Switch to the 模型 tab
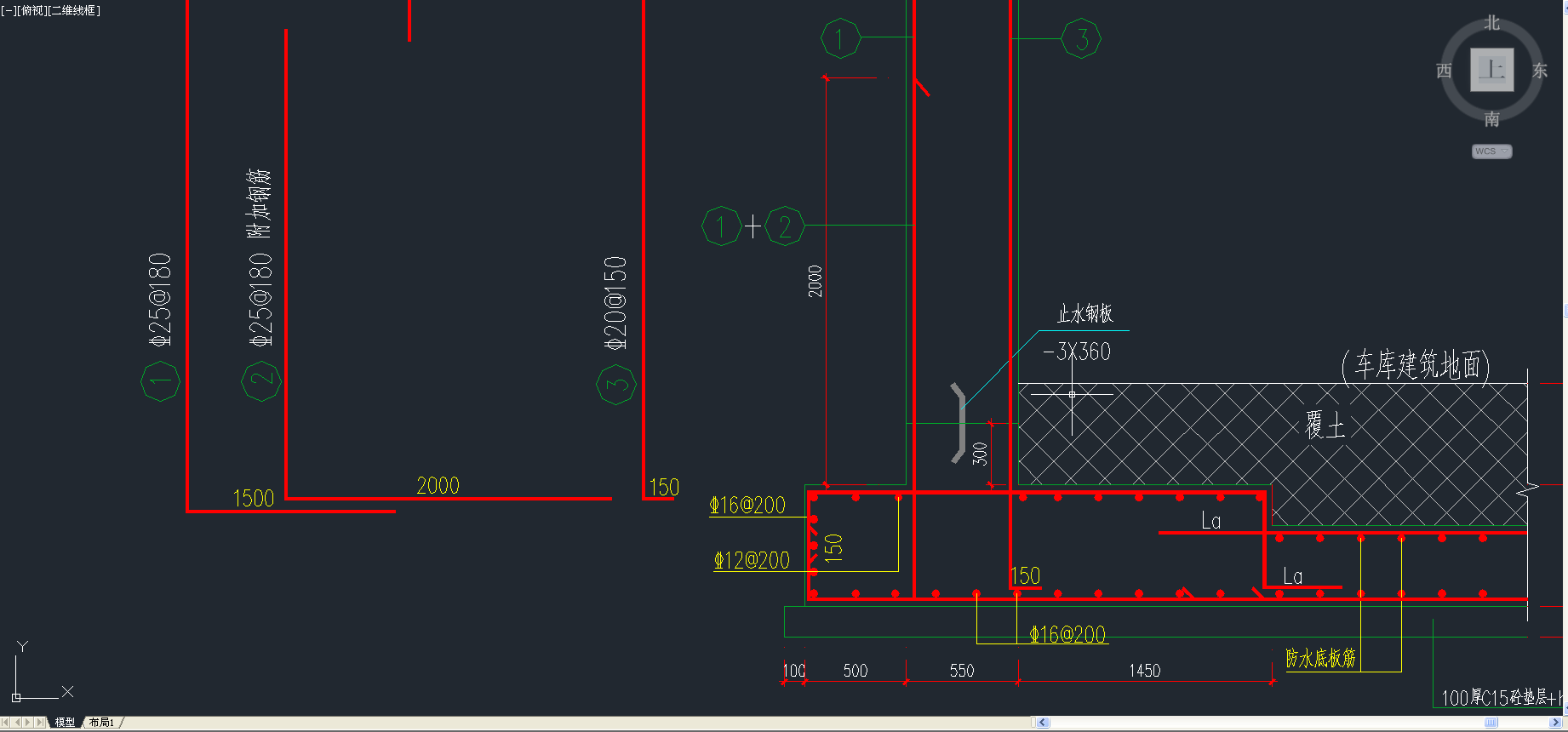1568x732 pixels. (x=65, y=722)
